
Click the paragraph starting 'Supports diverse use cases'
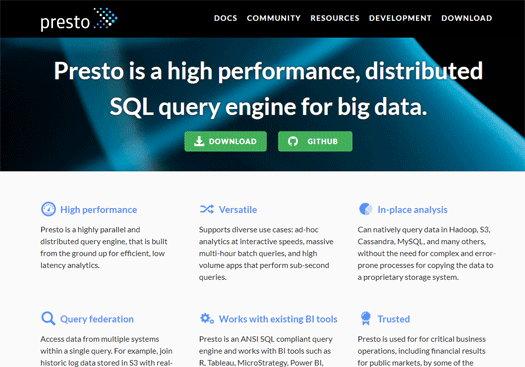pyautogui.click(x=266, y=253)
